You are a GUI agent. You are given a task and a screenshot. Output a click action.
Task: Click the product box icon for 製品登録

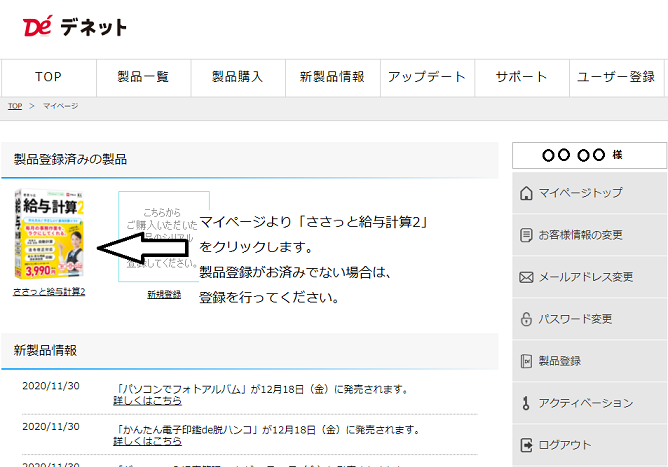point(526,361)
